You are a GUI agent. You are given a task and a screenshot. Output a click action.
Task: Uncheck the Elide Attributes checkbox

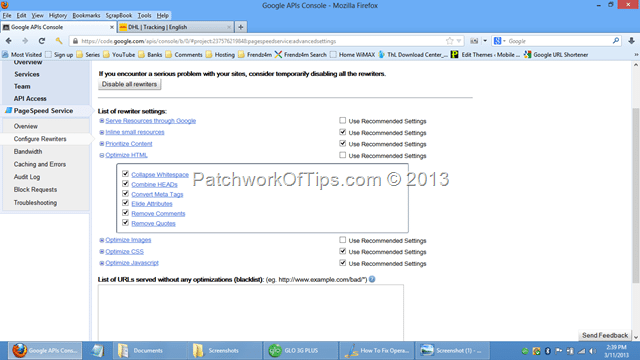click(x=125, y=203)
